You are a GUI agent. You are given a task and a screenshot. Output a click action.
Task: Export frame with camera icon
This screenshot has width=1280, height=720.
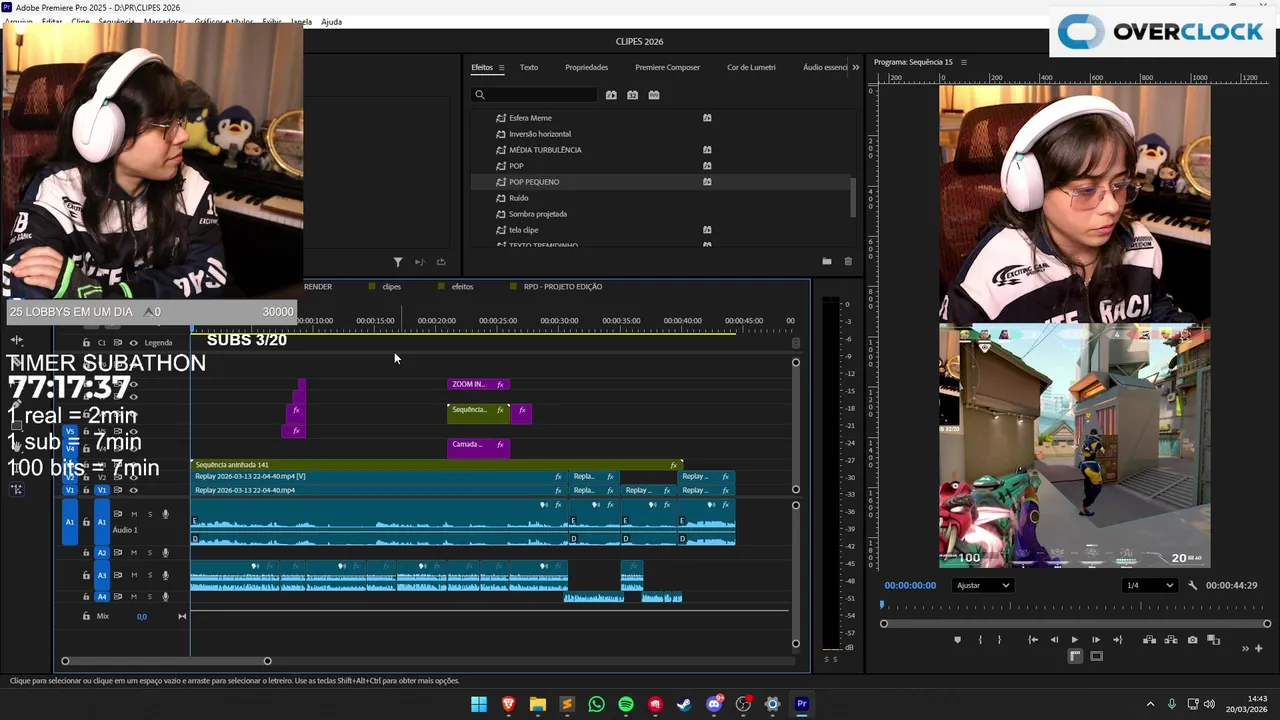pyautogui.click(x=1192, y=640)
